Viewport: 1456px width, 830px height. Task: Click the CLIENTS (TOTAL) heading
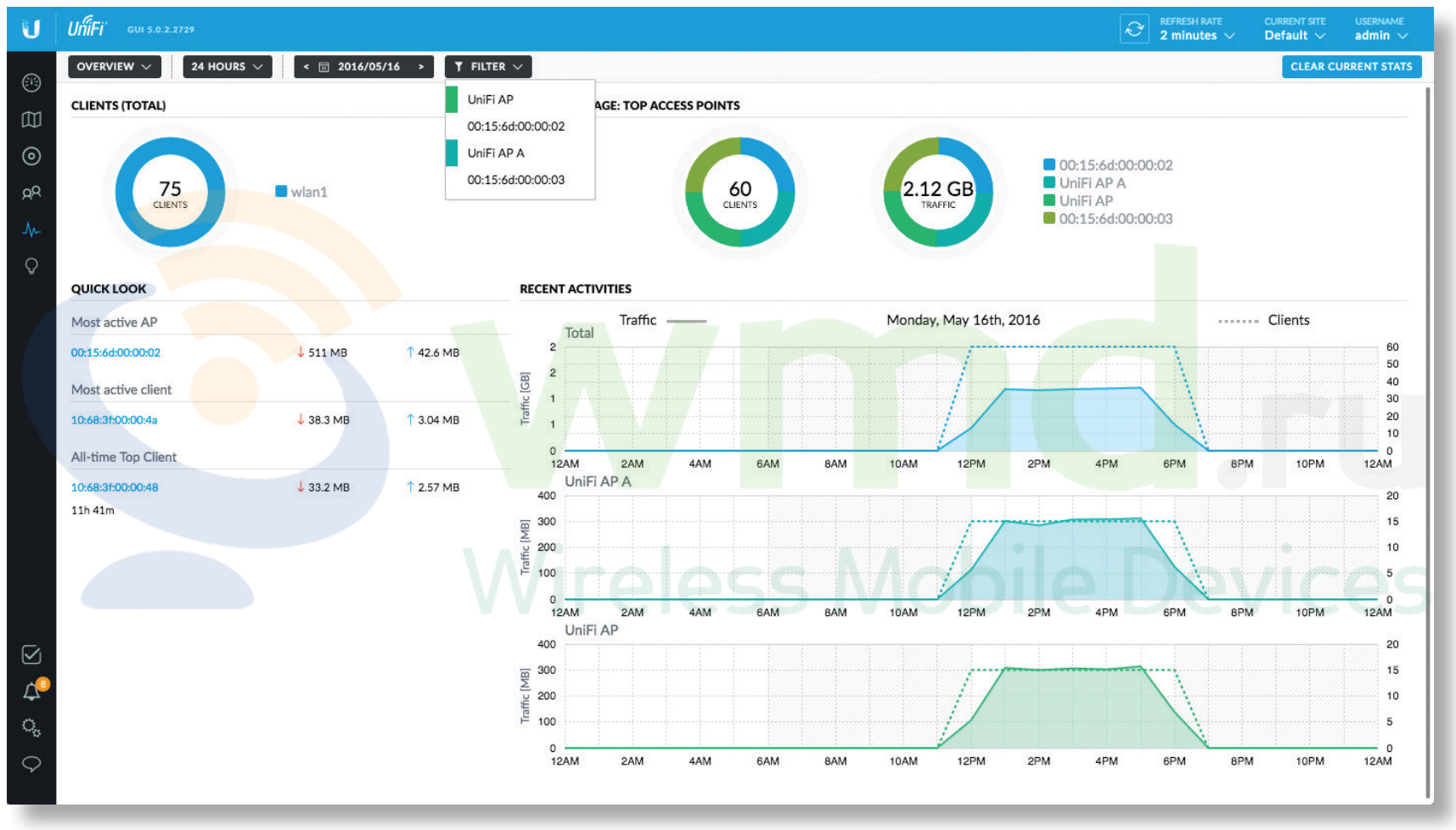[118, 105]
